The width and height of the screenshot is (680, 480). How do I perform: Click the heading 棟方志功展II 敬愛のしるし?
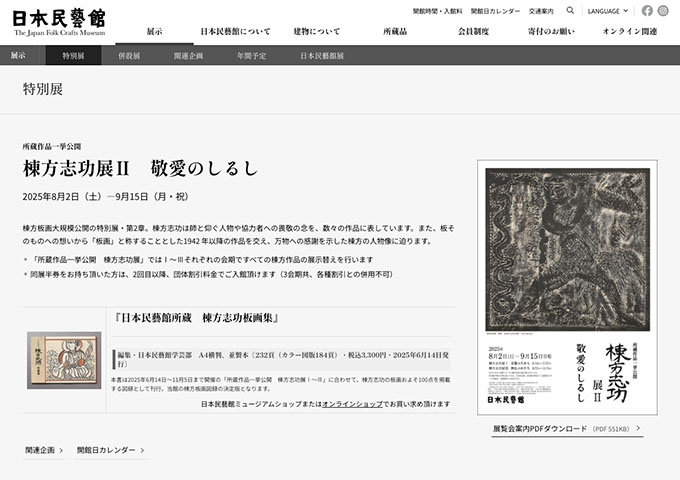(141, 169)
